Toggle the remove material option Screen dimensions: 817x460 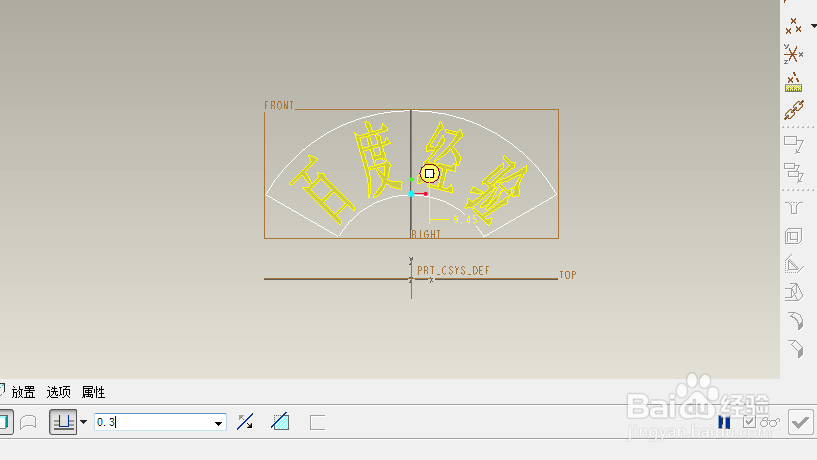tap(280, 421)
